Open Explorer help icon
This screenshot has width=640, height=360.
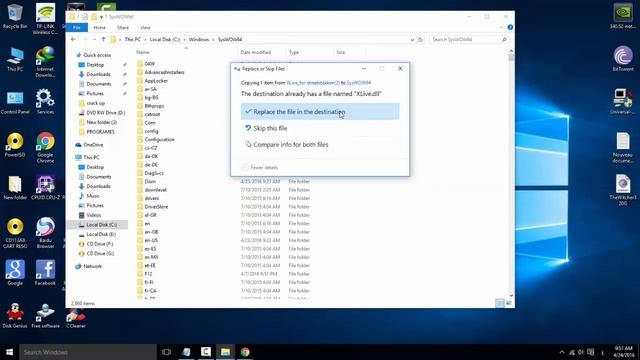[510, 27]
